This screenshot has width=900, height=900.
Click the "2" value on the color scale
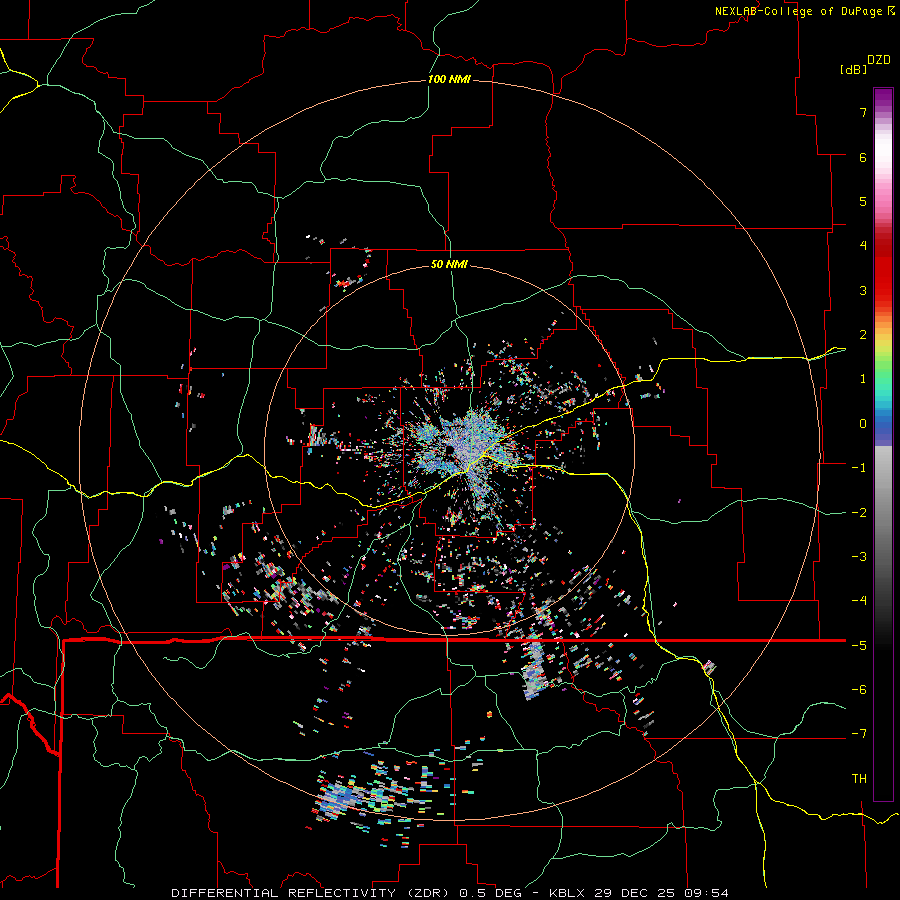(863, 335)
